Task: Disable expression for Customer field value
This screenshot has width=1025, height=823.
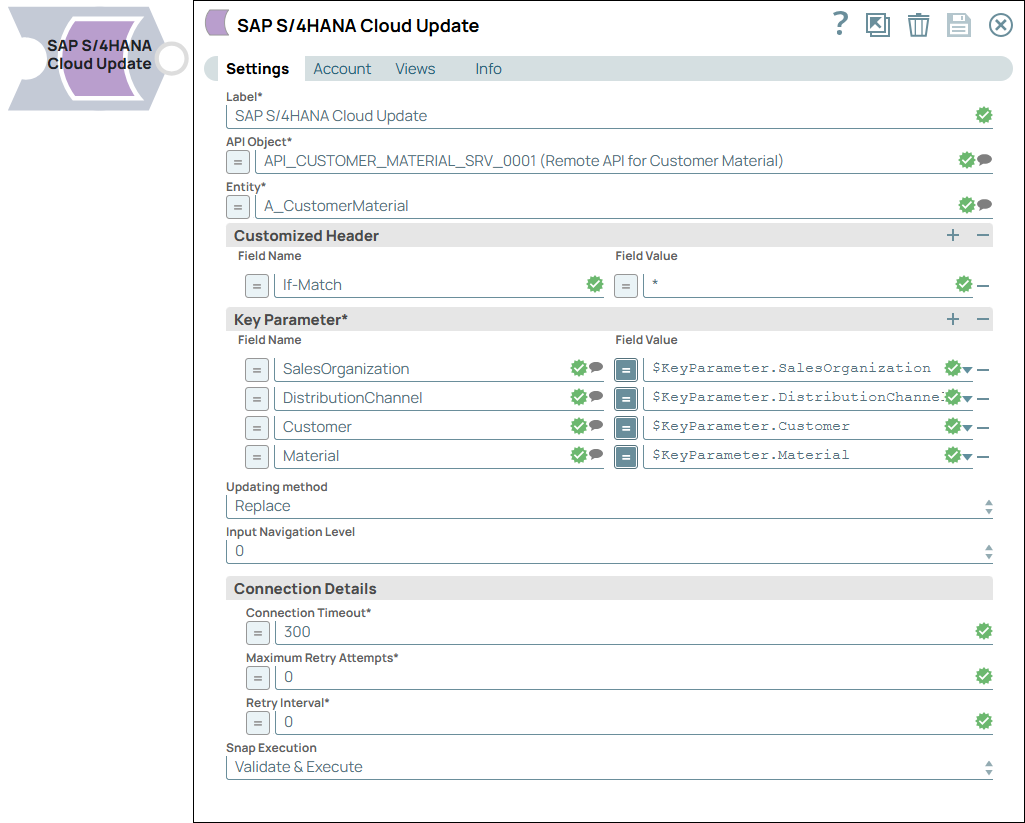Action: [x=626, y=428]
